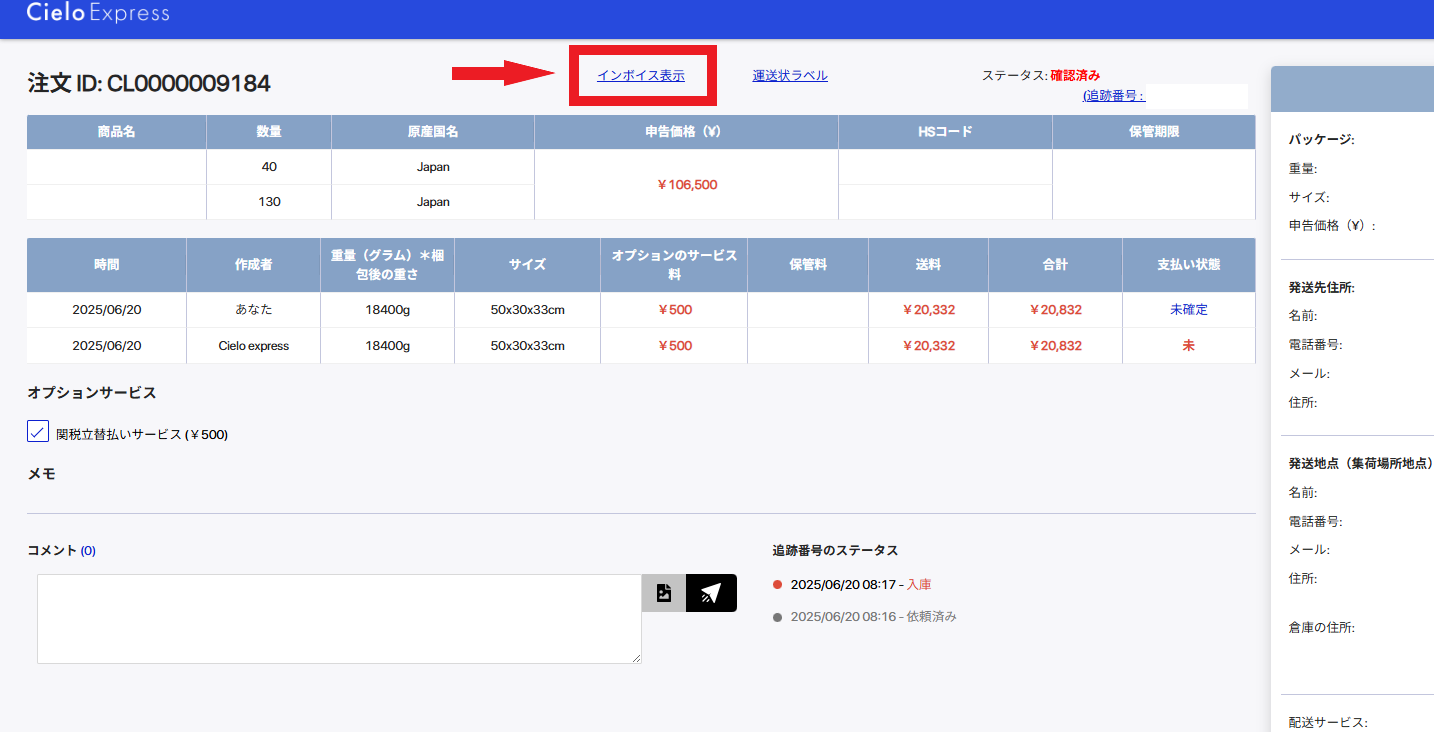Screen dimensions: 1434x732
Task: Click the ￥106,500 declared price
Action: 687,185
